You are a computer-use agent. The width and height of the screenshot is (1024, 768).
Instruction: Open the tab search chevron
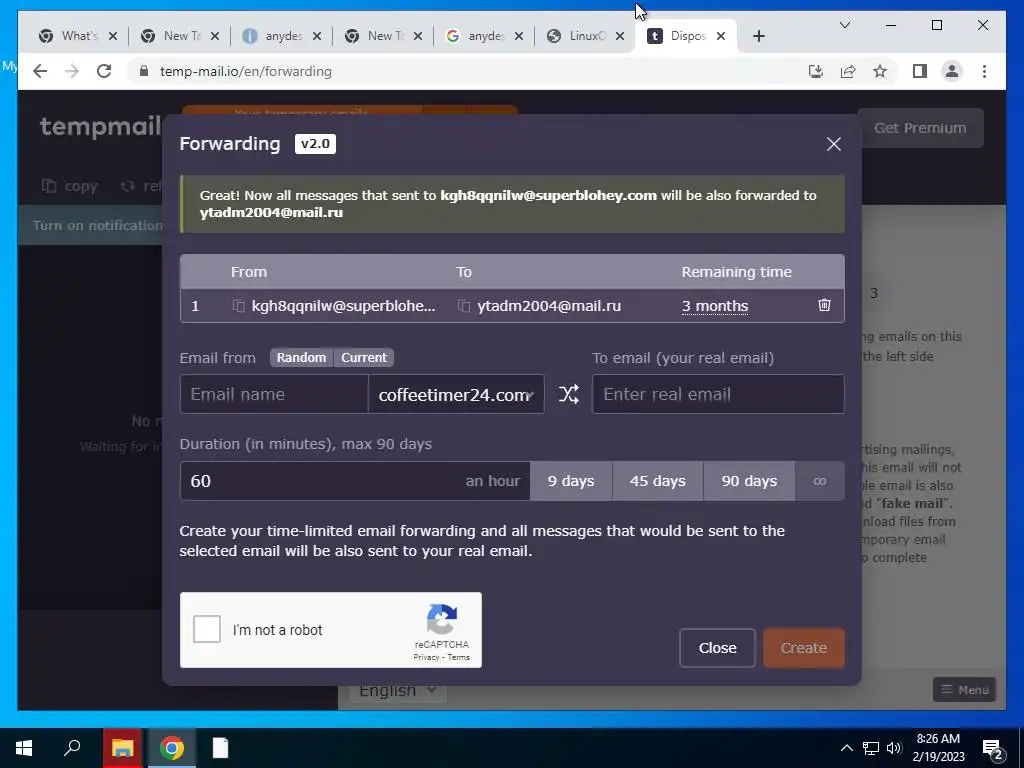[844, 25]
